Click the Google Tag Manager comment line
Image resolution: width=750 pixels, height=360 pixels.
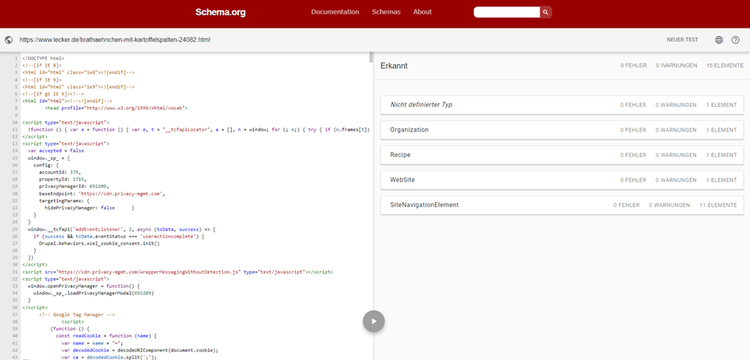(x=77, y=315)
